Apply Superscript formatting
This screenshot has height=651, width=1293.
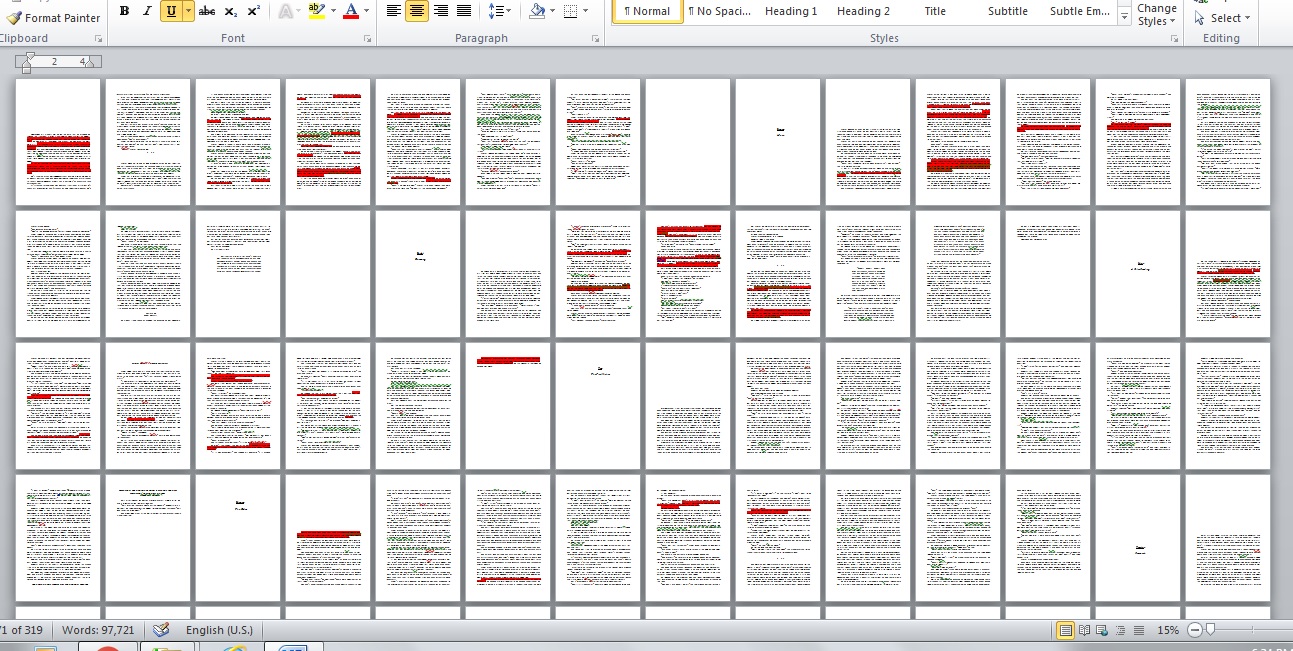(x=253, y=11)
